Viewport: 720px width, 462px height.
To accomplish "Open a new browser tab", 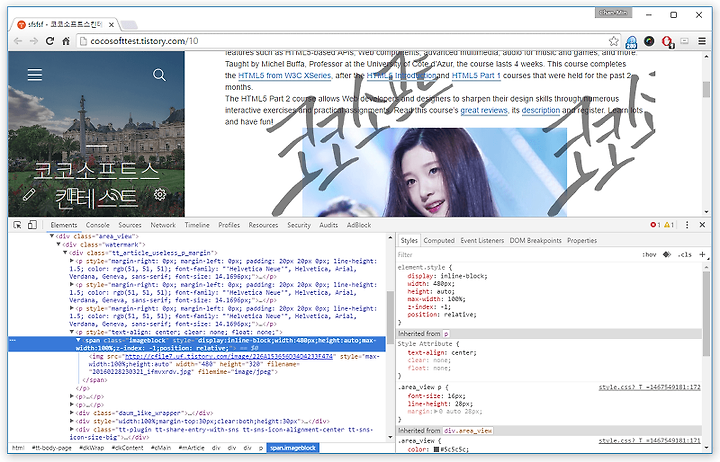I will pos(129,24).
